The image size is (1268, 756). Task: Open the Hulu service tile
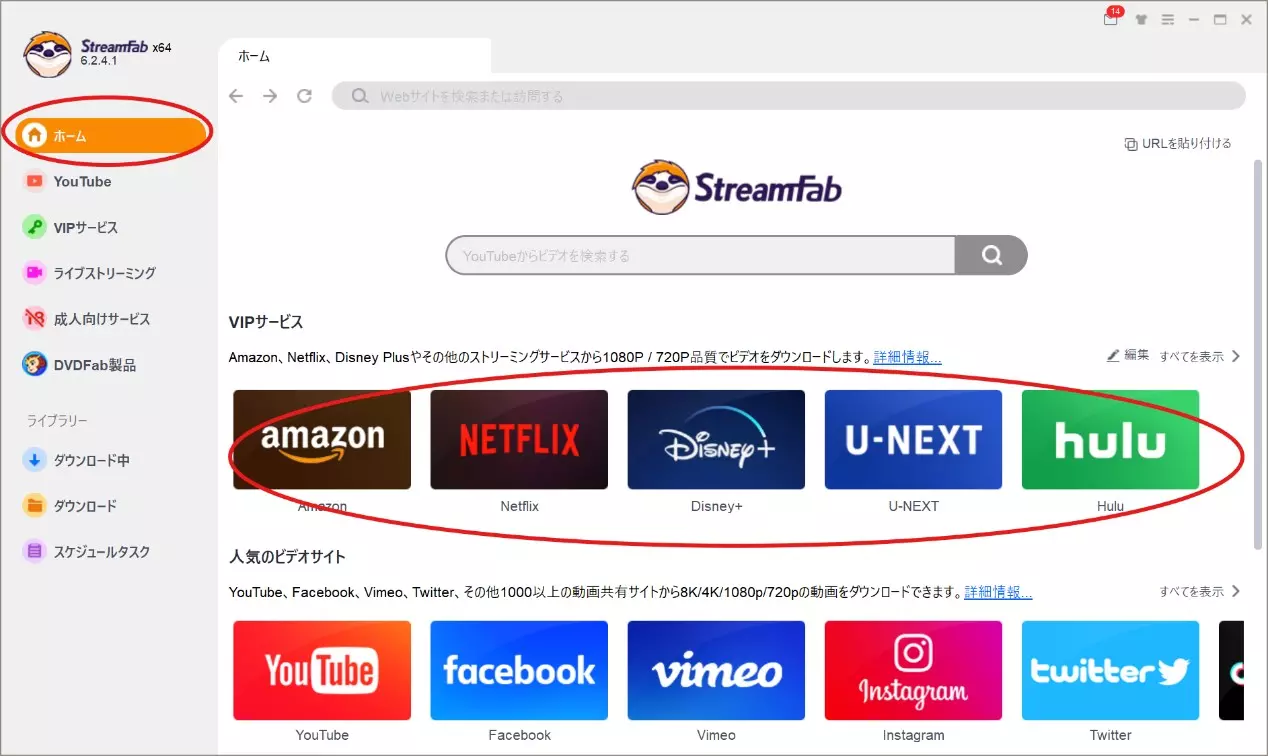coord(1110,440)
